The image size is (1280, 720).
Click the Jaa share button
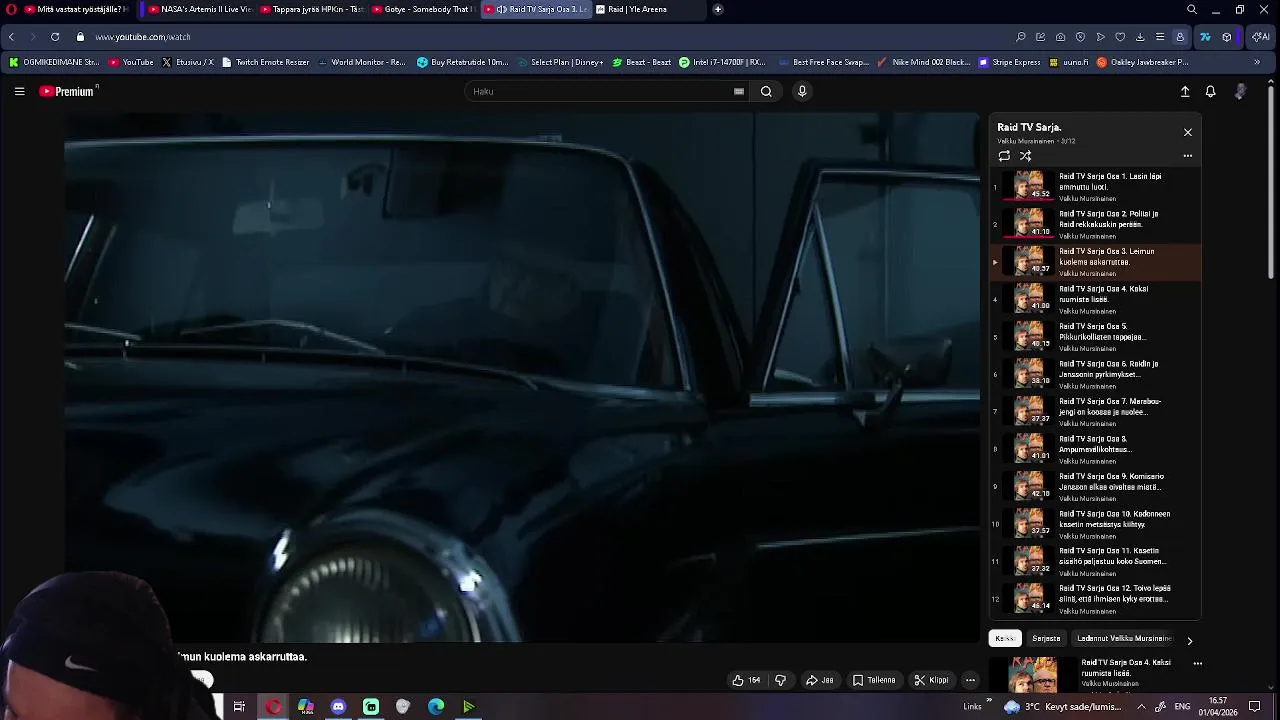pos(820,680)
